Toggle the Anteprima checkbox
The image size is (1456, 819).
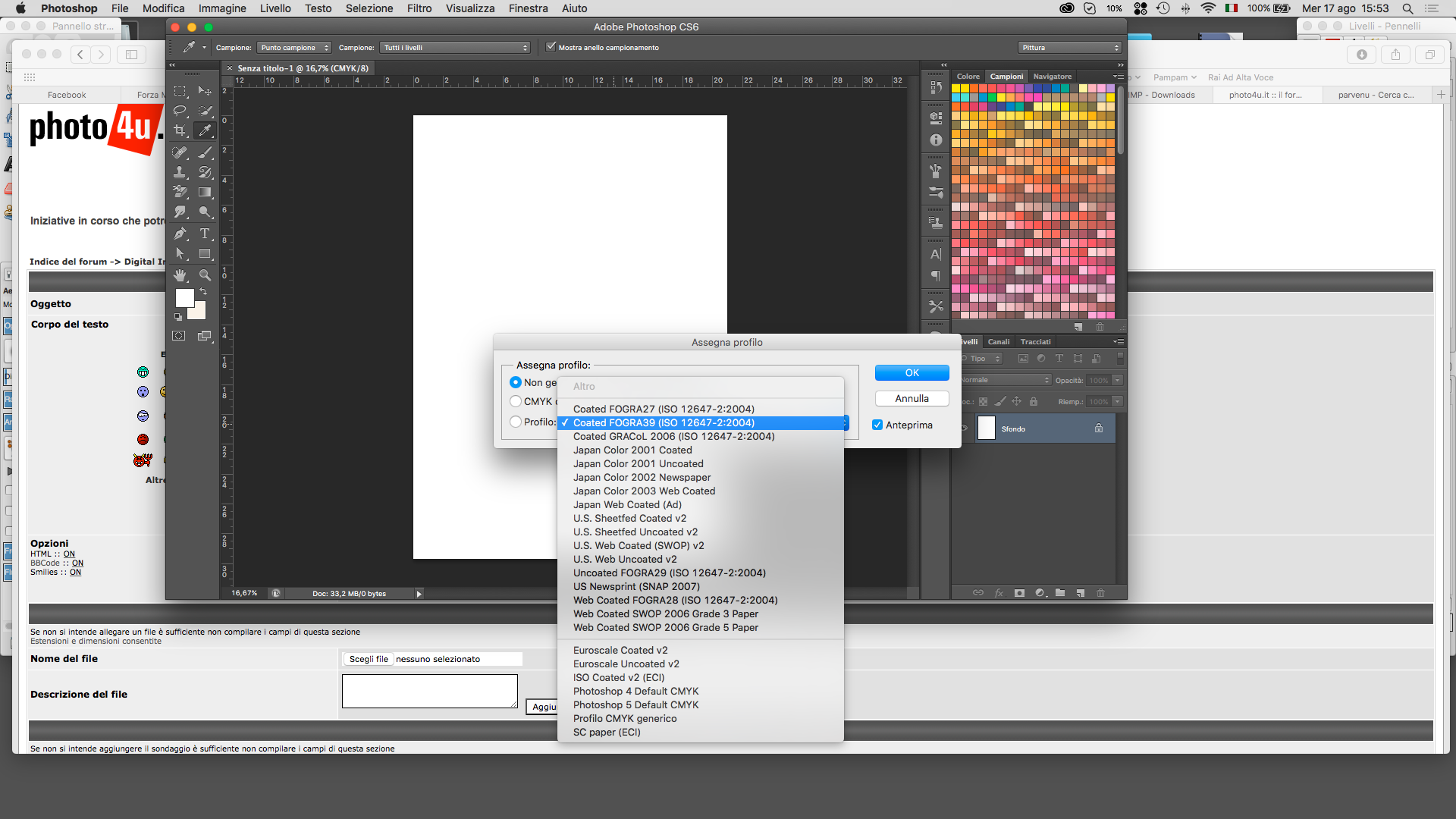click(x=877, y=425)
